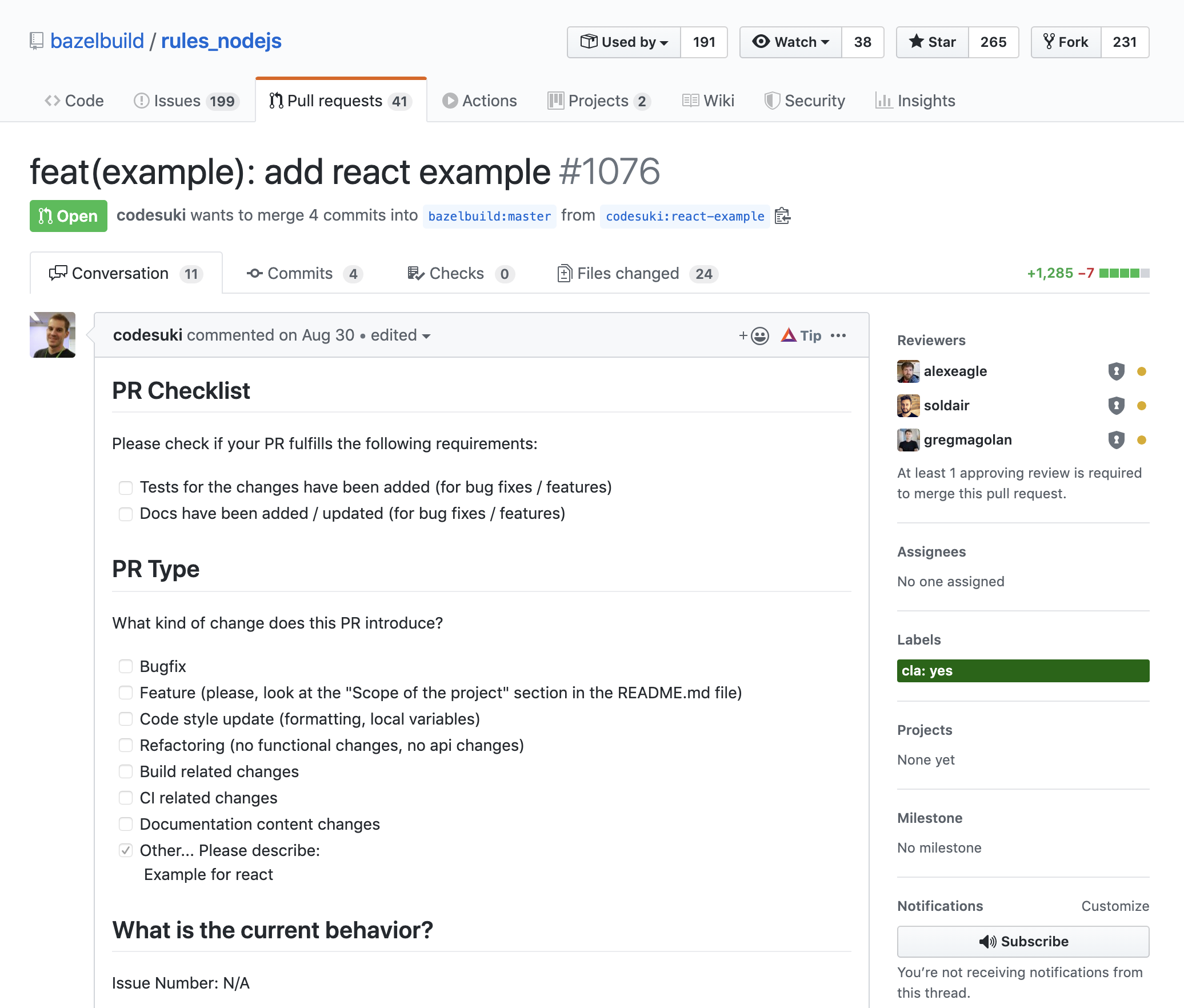The image size is (1184, 1008).
Task: Check Tests for the changes have been added
Action: coord(126,487)
